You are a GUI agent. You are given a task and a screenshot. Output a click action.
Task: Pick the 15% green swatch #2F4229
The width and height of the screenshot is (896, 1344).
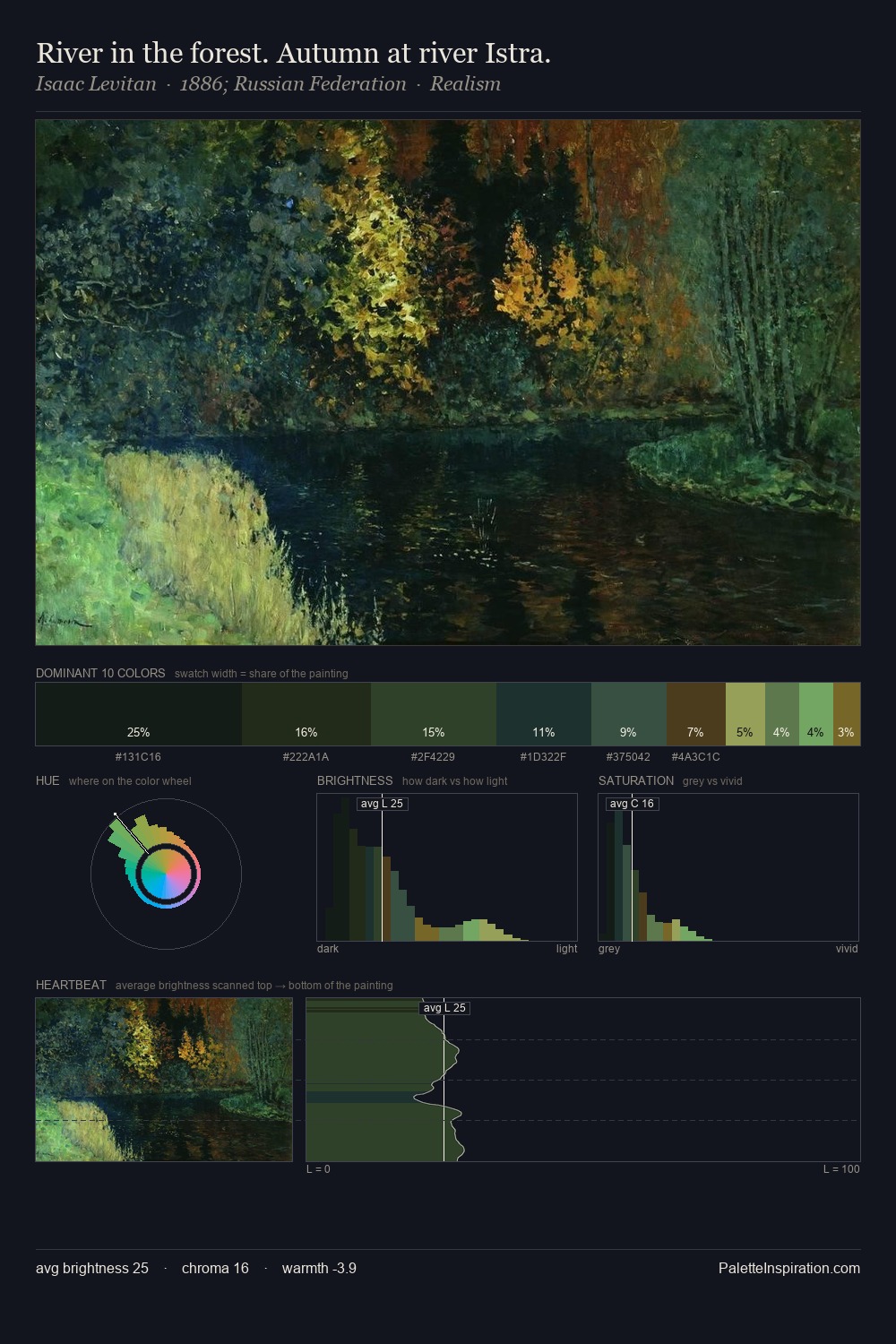[x=434, y=714]
